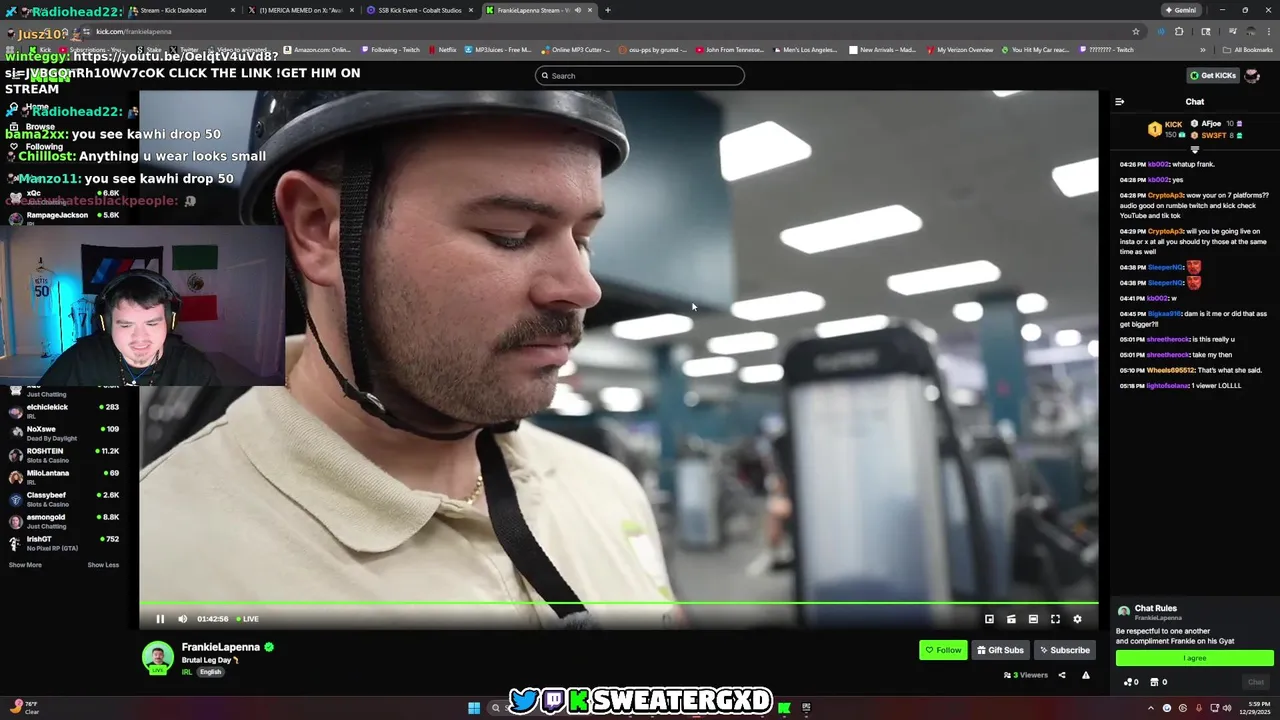This screenshot has height=720, width=1280.
Task: Open ROSHTEIN channel in sidebar
Action: tap(64, 454)
